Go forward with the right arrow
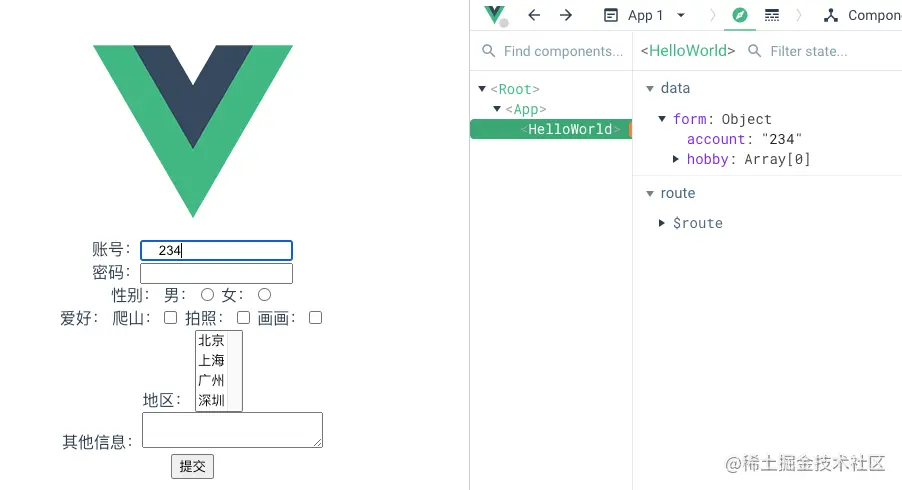Viewport: 902px width, 490px height. (566, 15)
